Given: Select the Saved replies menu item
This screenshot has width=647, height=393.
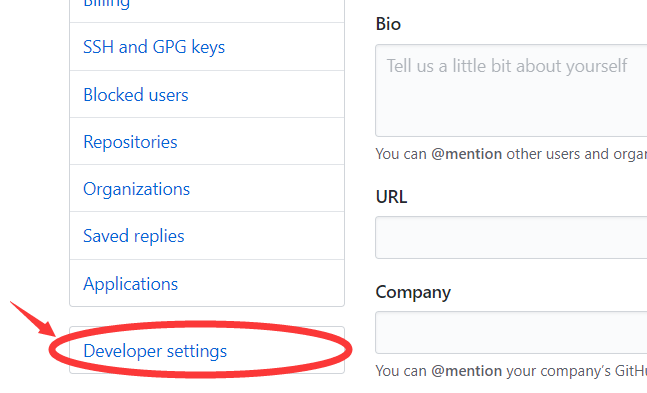Looking at the screenshot, I should click(207, 236).
